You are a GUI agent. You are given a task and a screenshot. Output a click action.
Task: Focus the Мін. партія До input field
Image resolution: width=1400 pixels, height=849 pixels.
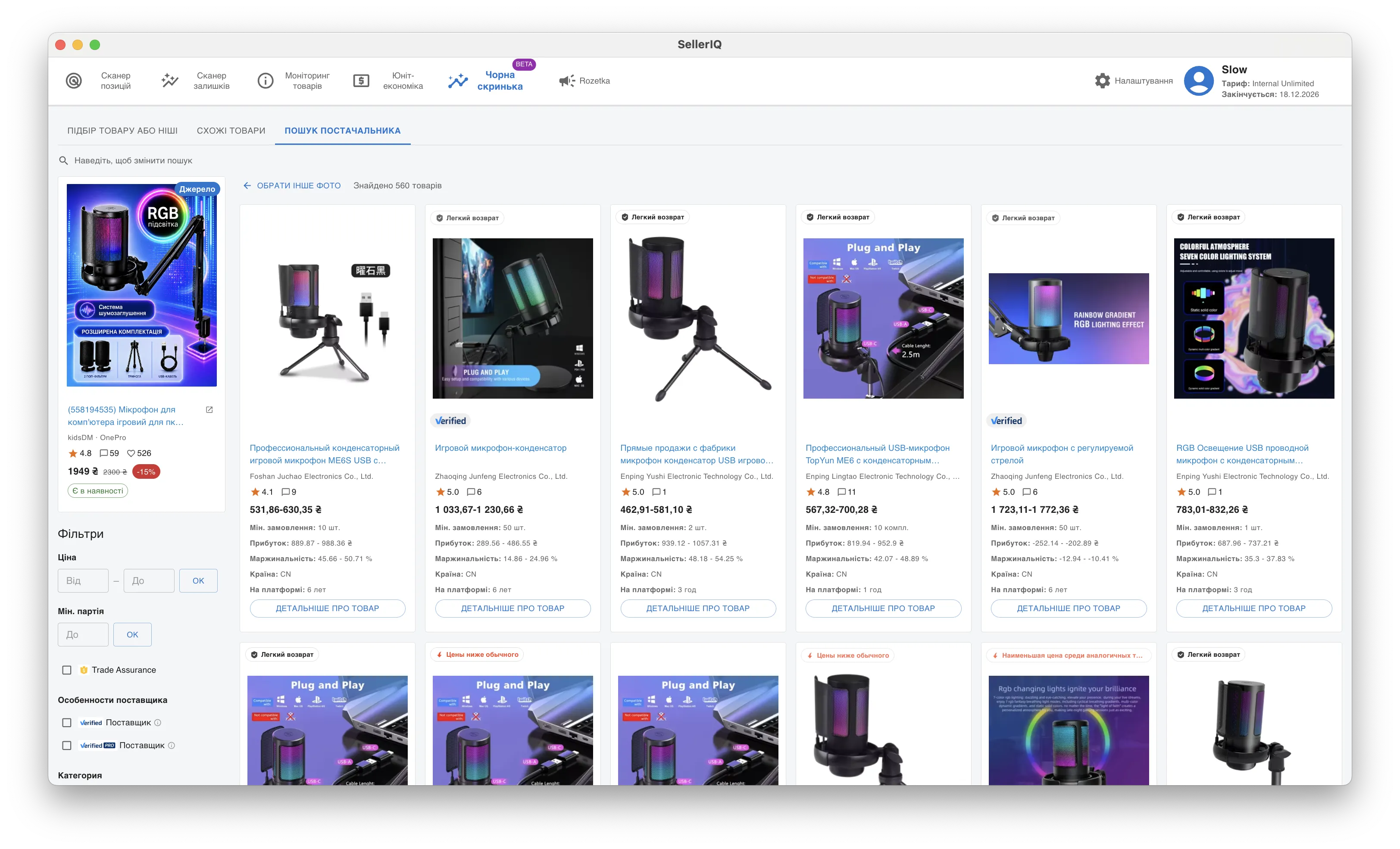click(x=83, y=635)
